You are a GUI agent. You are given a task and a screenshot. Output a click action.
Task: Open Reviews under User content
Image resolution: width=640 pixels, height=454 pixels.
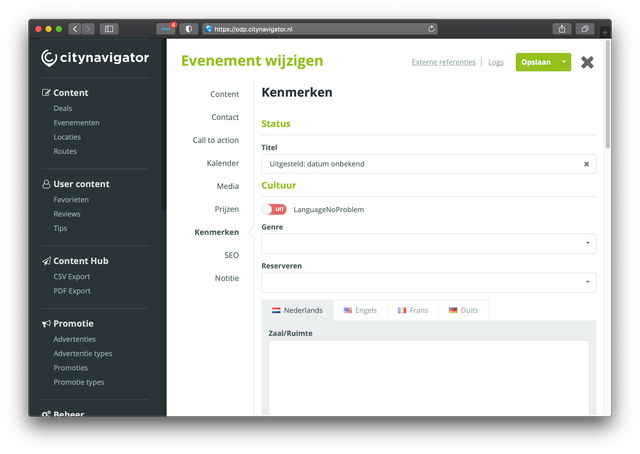click(x=67, y=214)
